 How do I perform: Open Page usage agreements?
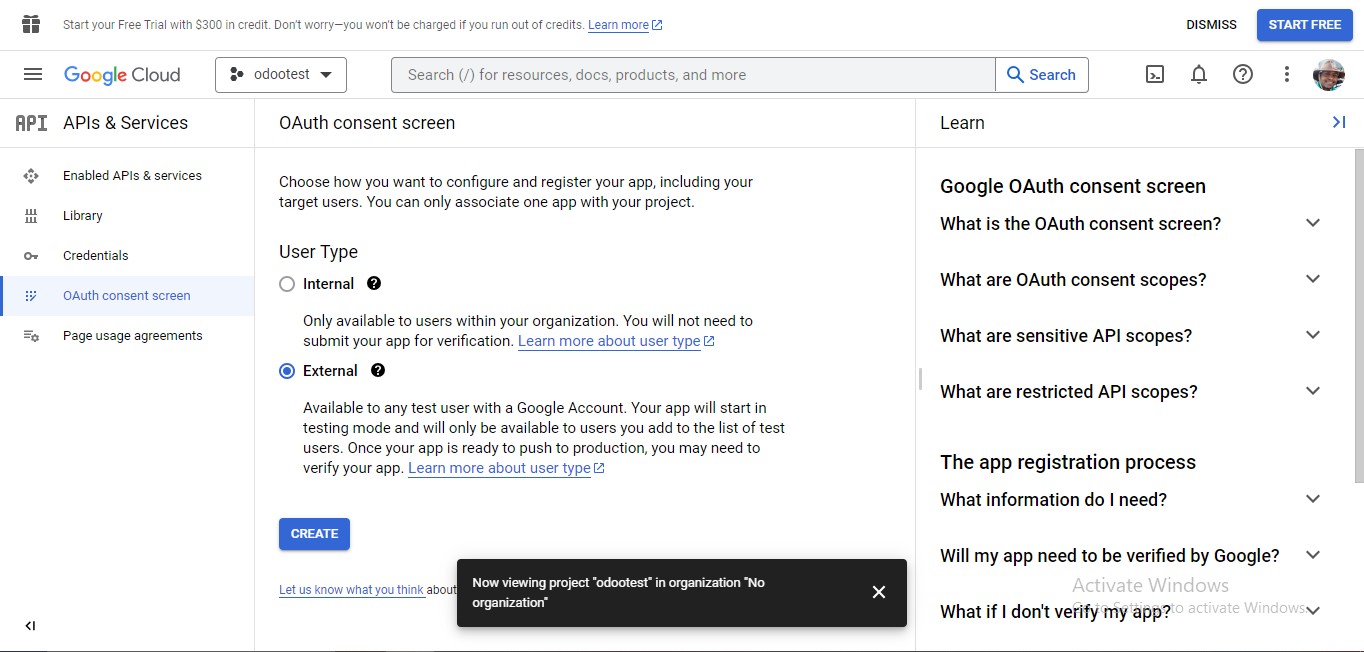[127, 336]
